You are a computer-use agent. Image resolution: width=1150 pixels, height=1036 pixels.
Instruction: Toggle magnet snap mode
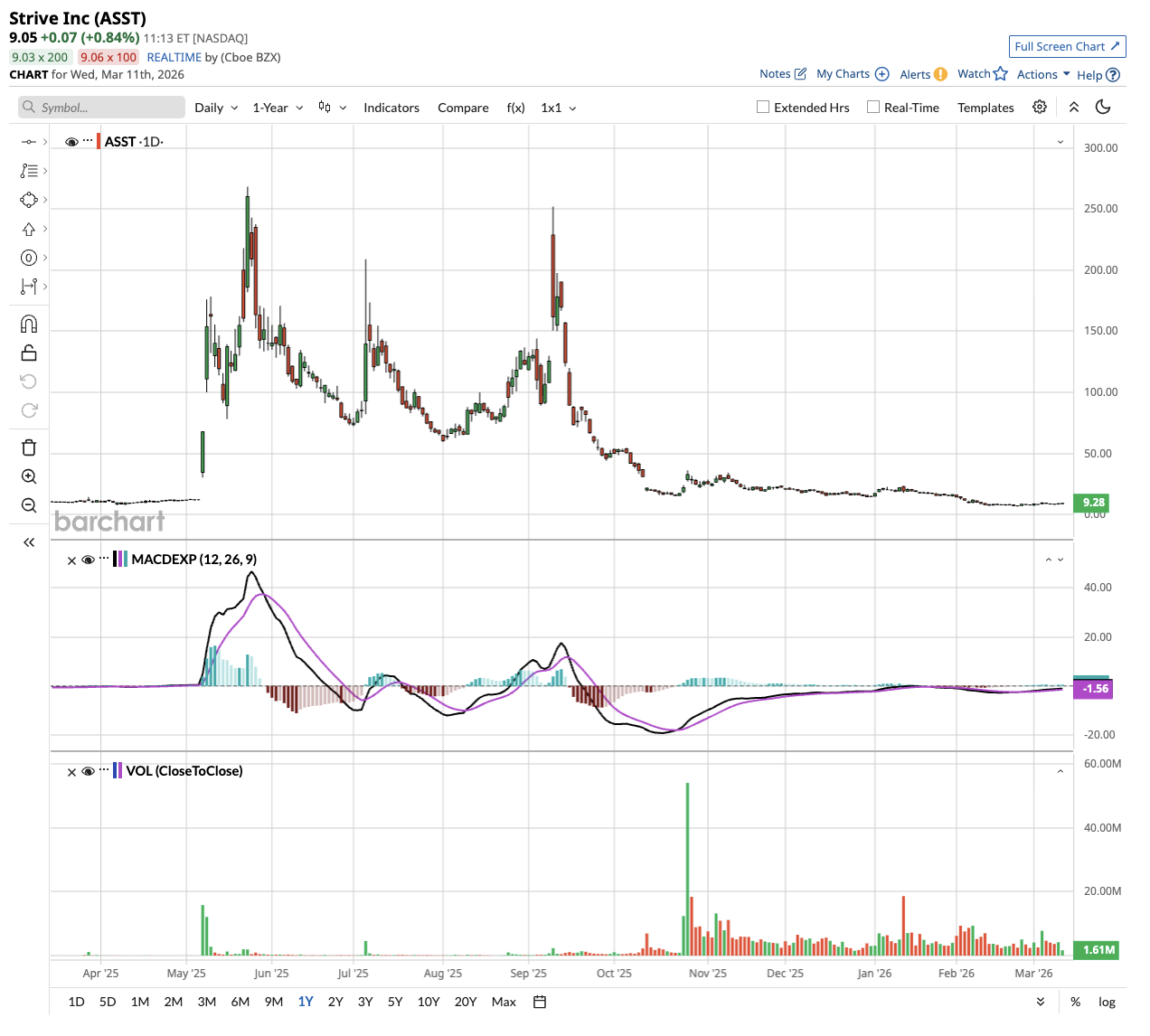click(29, 325)
